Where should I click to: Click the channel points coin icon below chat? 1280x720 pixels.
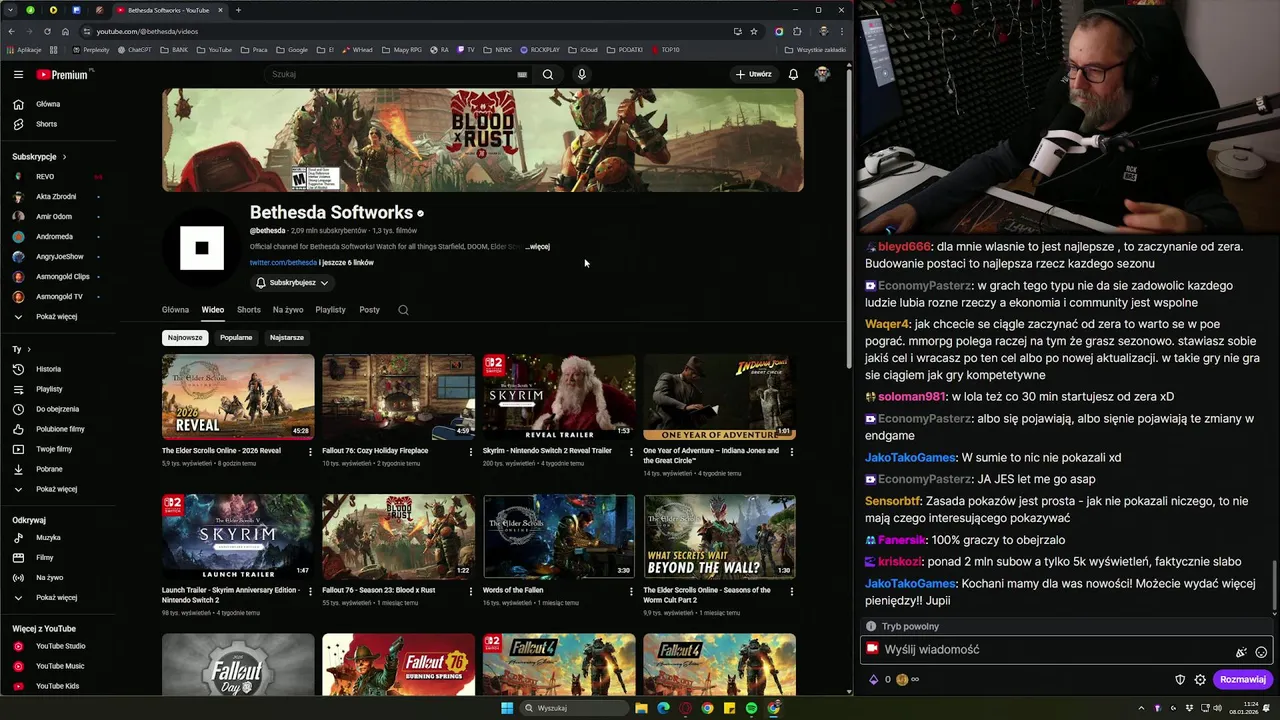(x=902, y=680)
